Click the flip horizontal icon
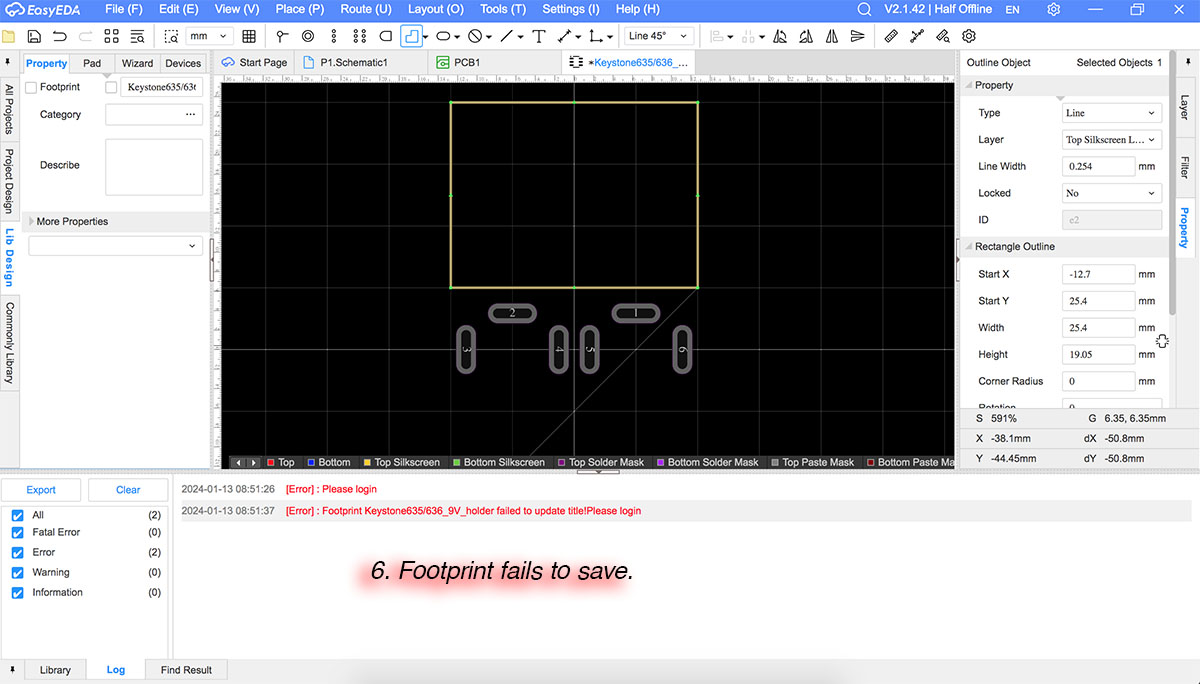Viewport: 1200px width, 684px height. tap(832, 36)
